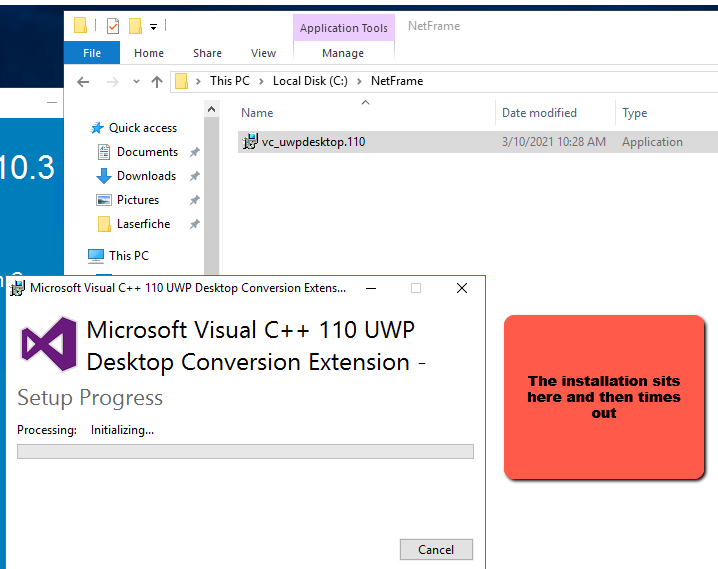This screenshot has width=718, height=569.
Task: Click the Quick access star icon
Action: point(97,128)
